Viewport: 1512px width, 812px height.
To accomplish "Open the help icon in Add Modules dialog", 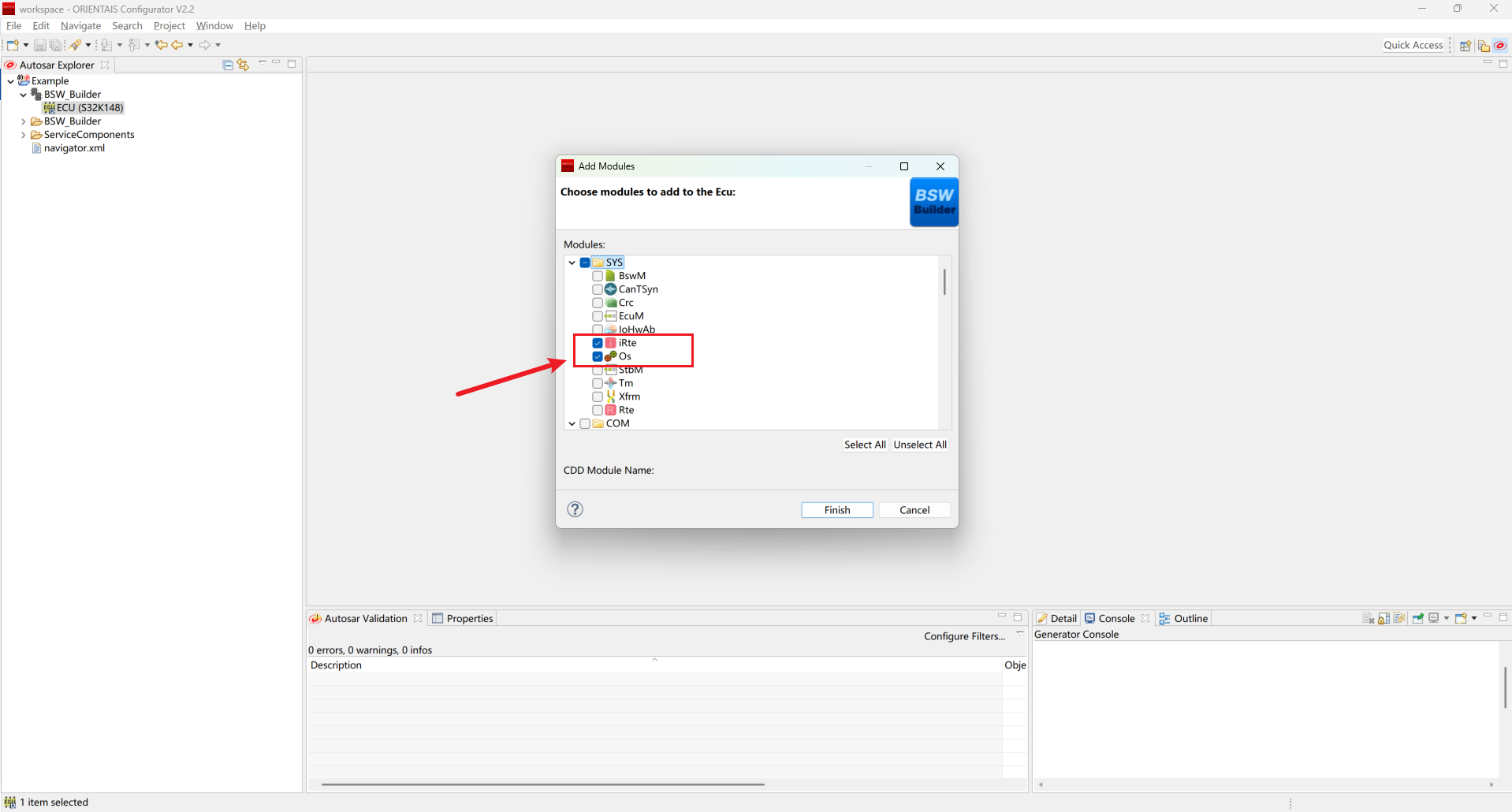I will coord(575,509).
